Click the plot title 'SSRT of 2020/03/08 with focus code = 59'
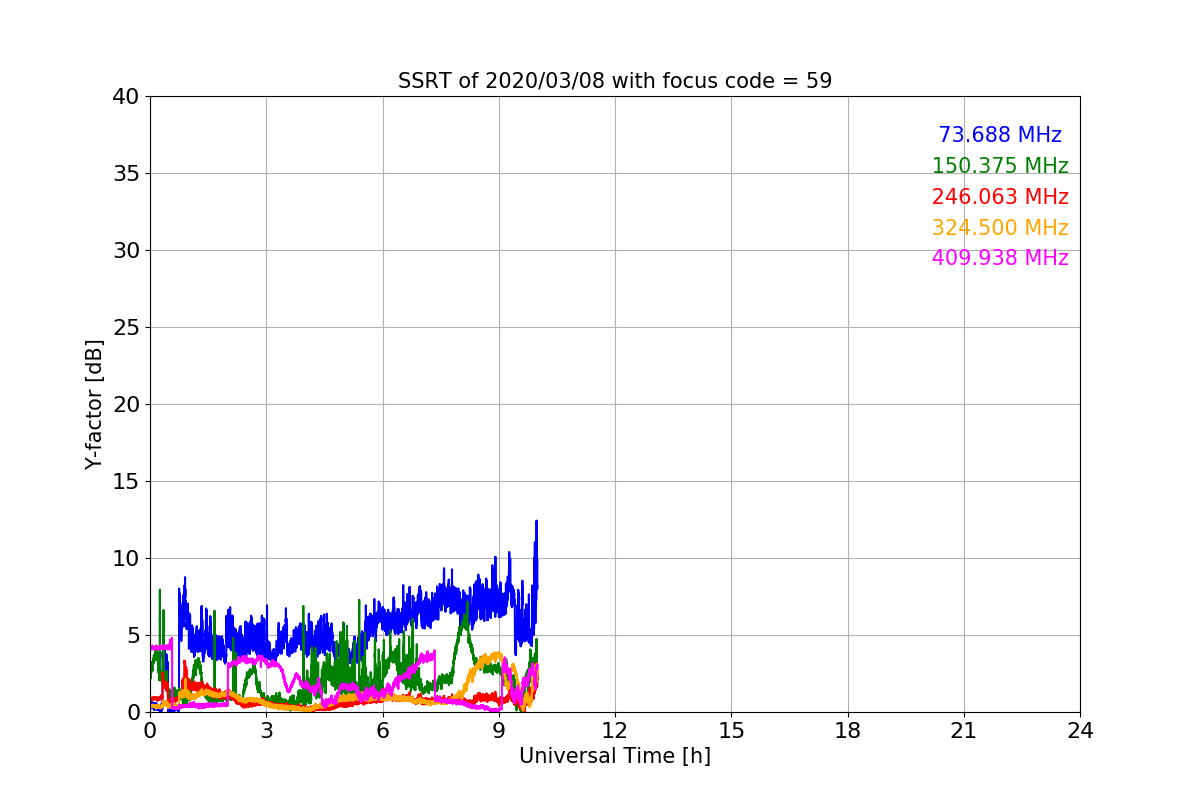Screen dimensions: 1200x800 tap(615, 81)
